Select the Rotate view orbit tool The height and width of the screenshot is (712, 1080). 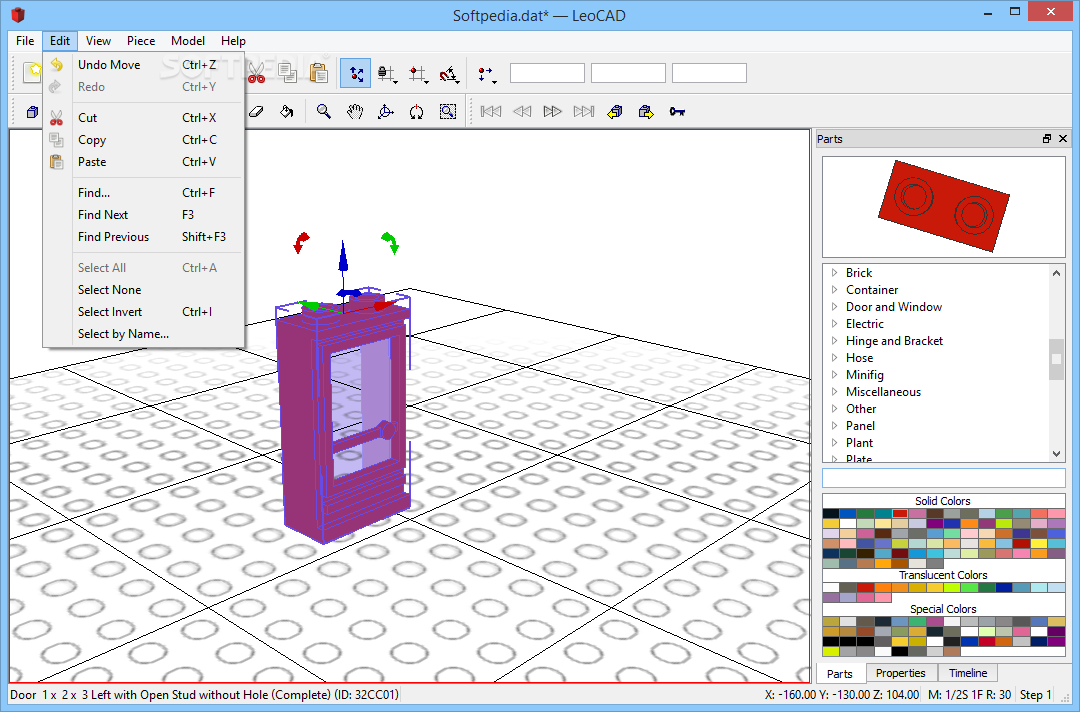pyautogui.click(x=386, y=112)
